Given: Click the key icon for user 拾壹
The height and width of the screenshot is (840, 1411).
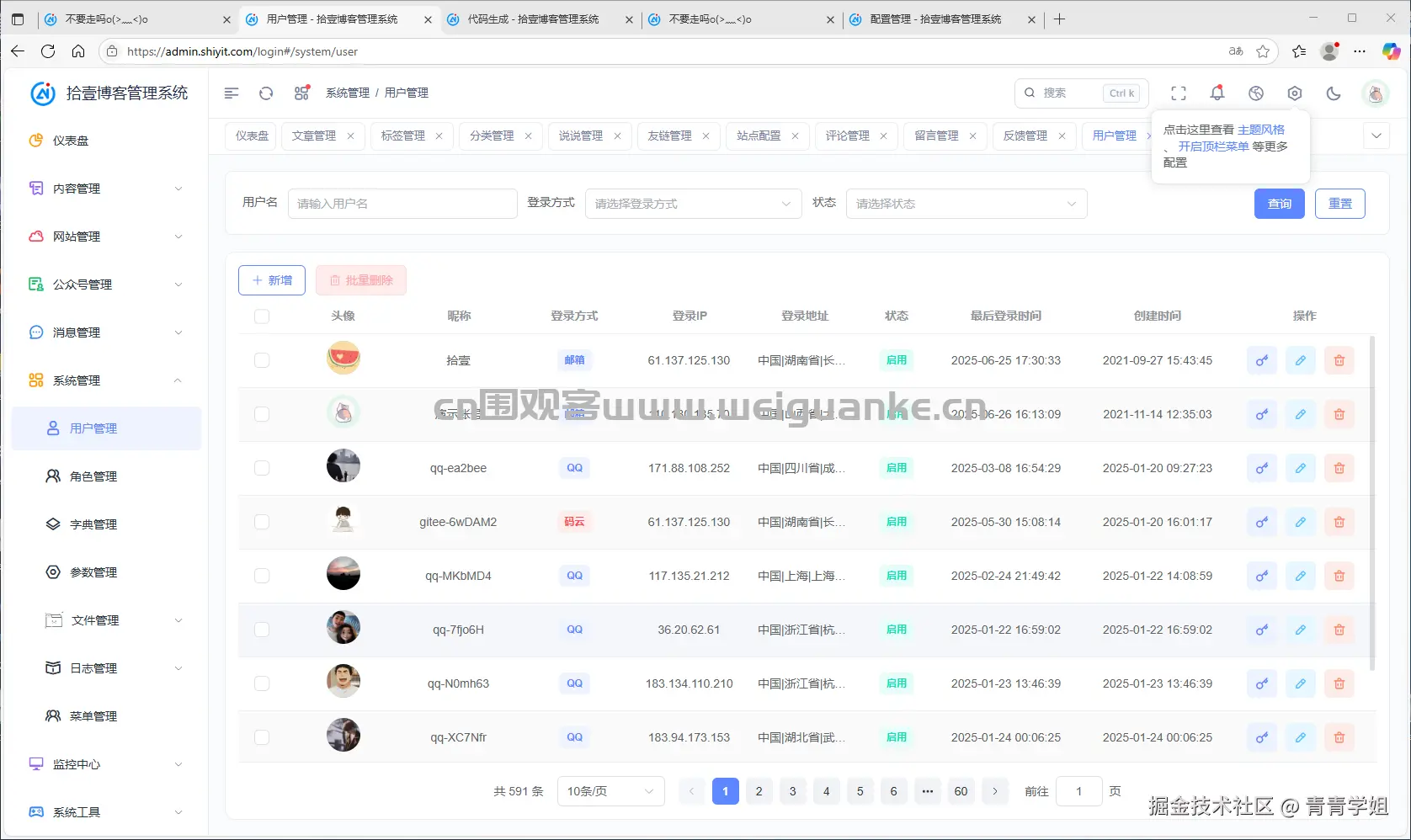Looking at the screenshot, I should (x=1262, y=360).
